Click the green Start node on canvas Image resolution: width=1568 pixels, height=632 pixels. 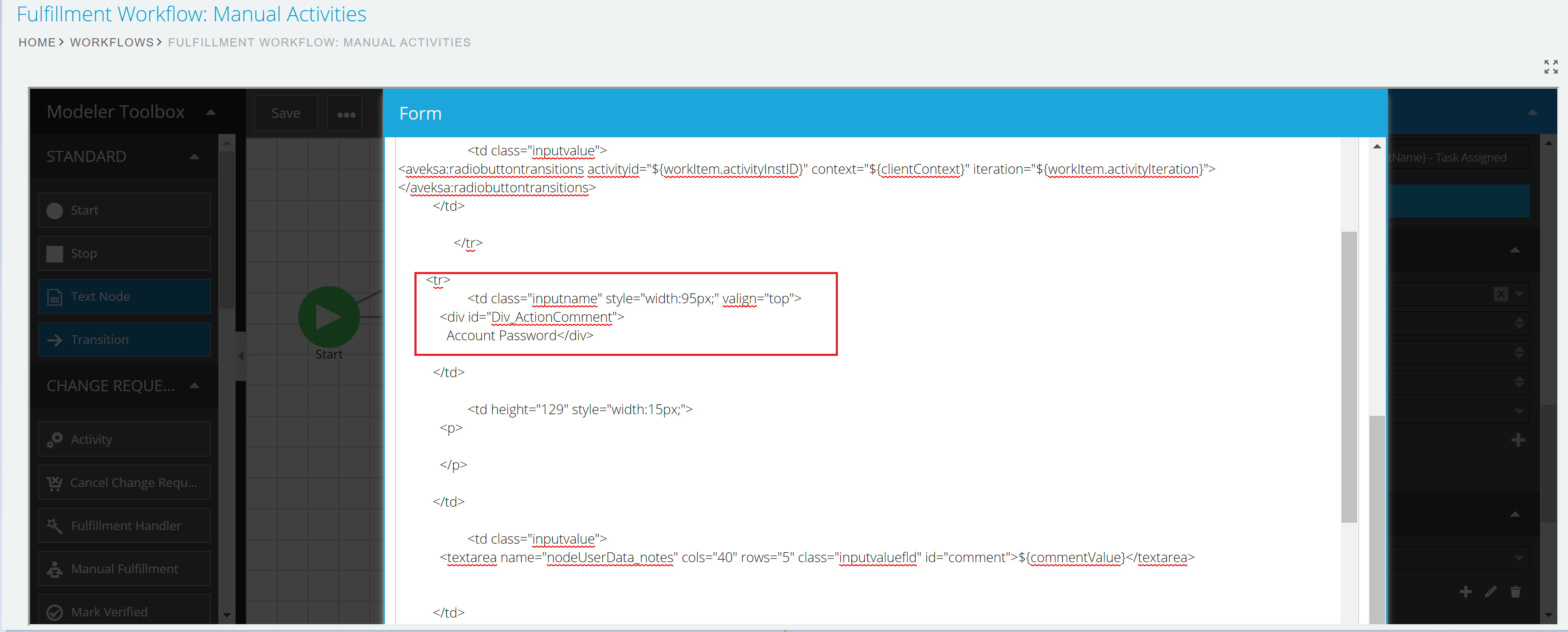tap(329, 317)
